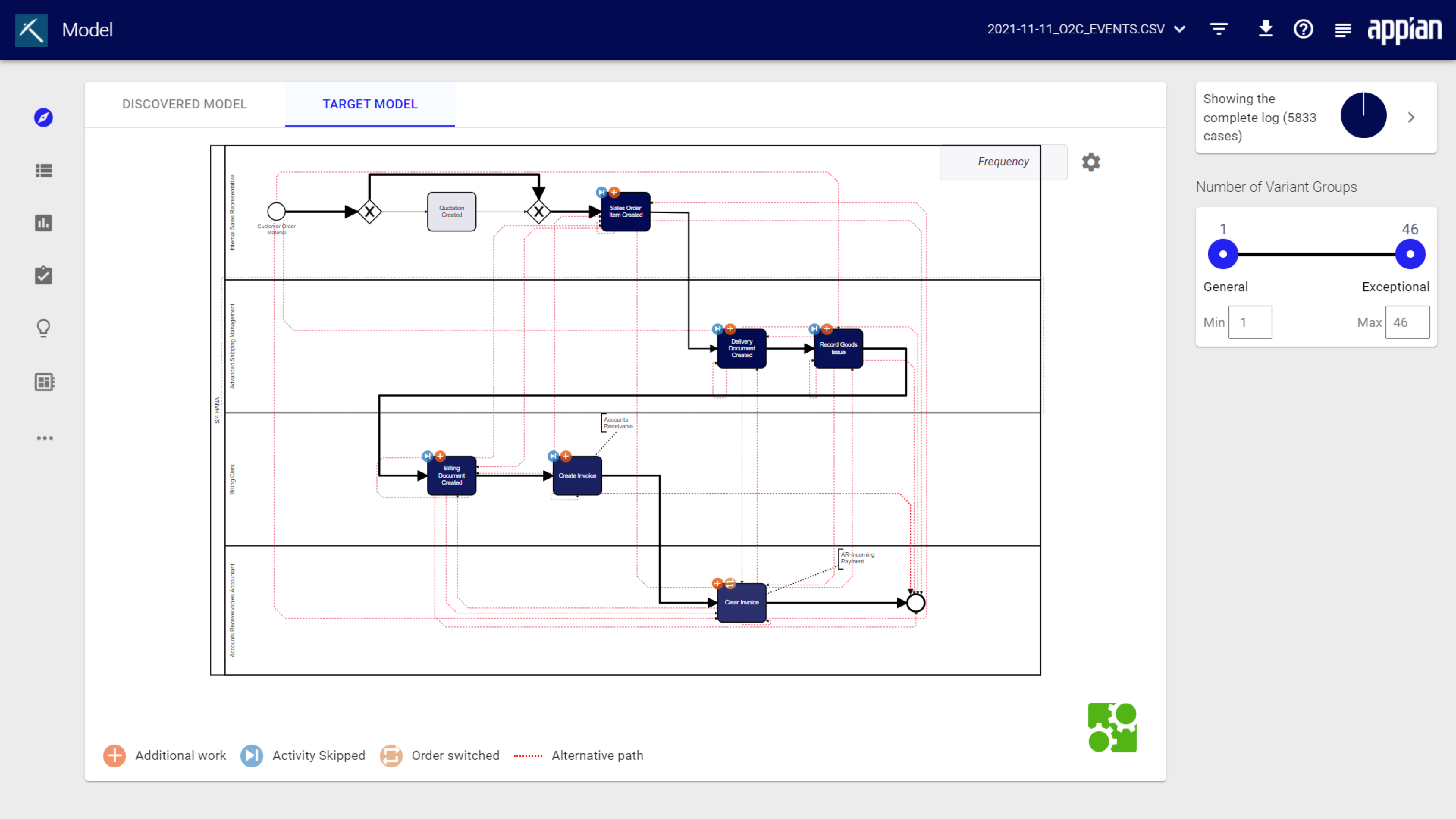Click additional work icon on Sales Order Item Created
The image size is (1456, 819).
click(614, 192)
